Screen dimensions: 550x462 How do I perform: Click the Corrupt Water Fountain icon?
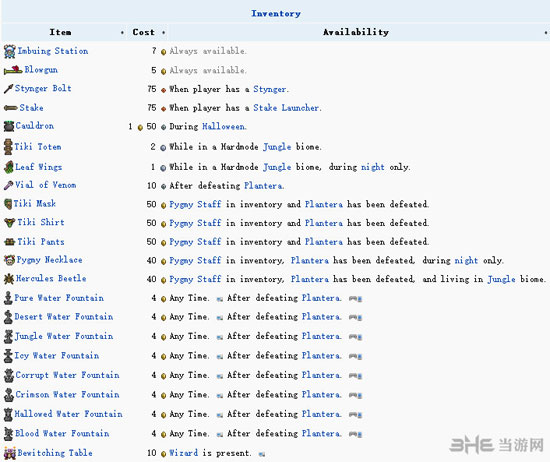click(9, 375)
